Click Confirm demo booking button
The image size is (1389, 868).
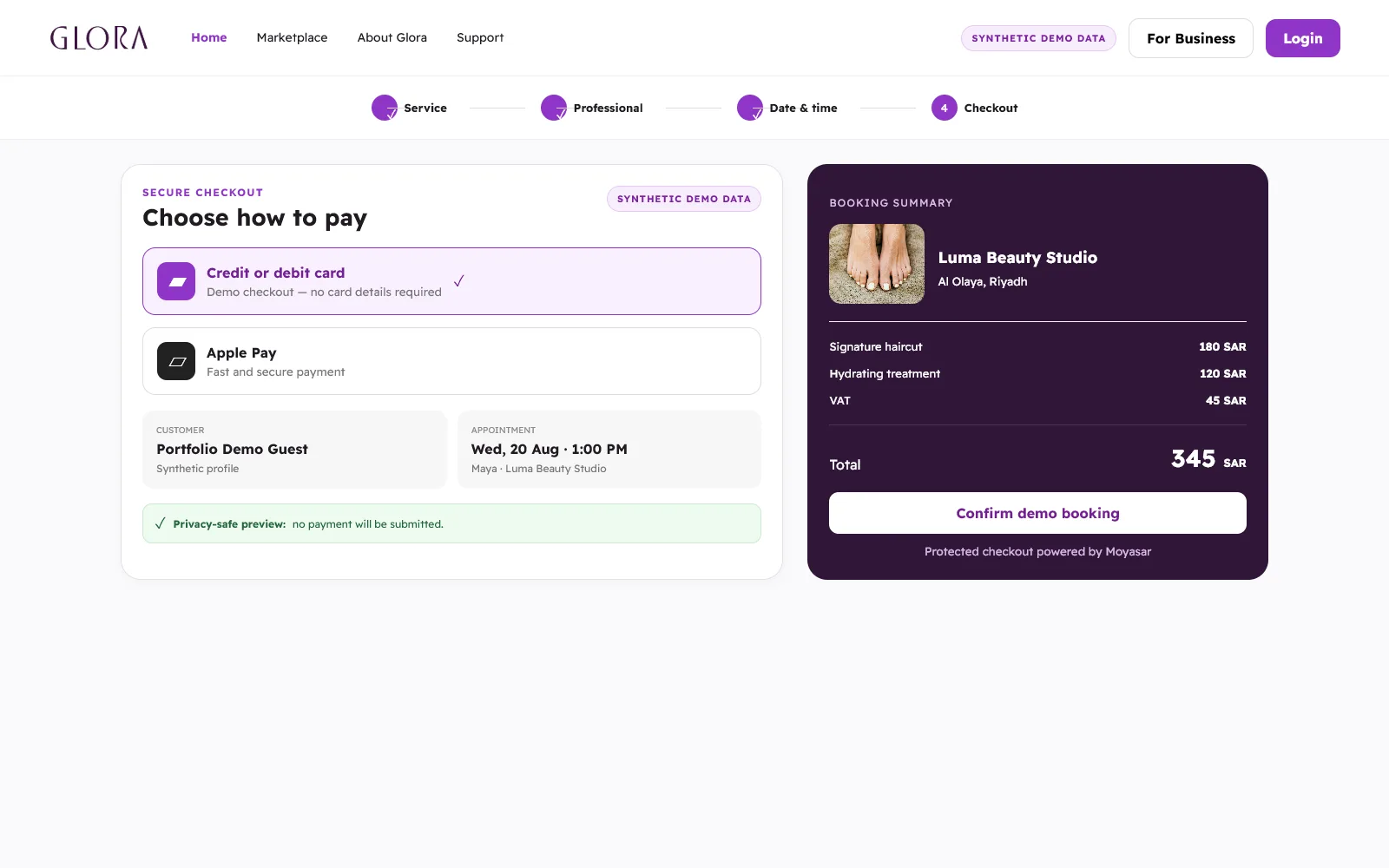[x=1037, y=513]
